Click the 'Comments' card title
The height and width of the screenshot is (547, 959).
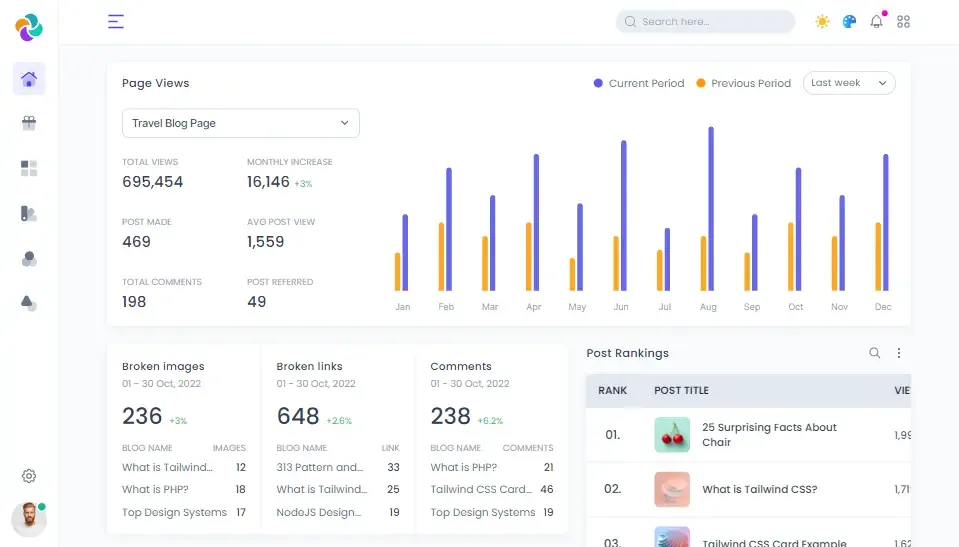(461, 366)
